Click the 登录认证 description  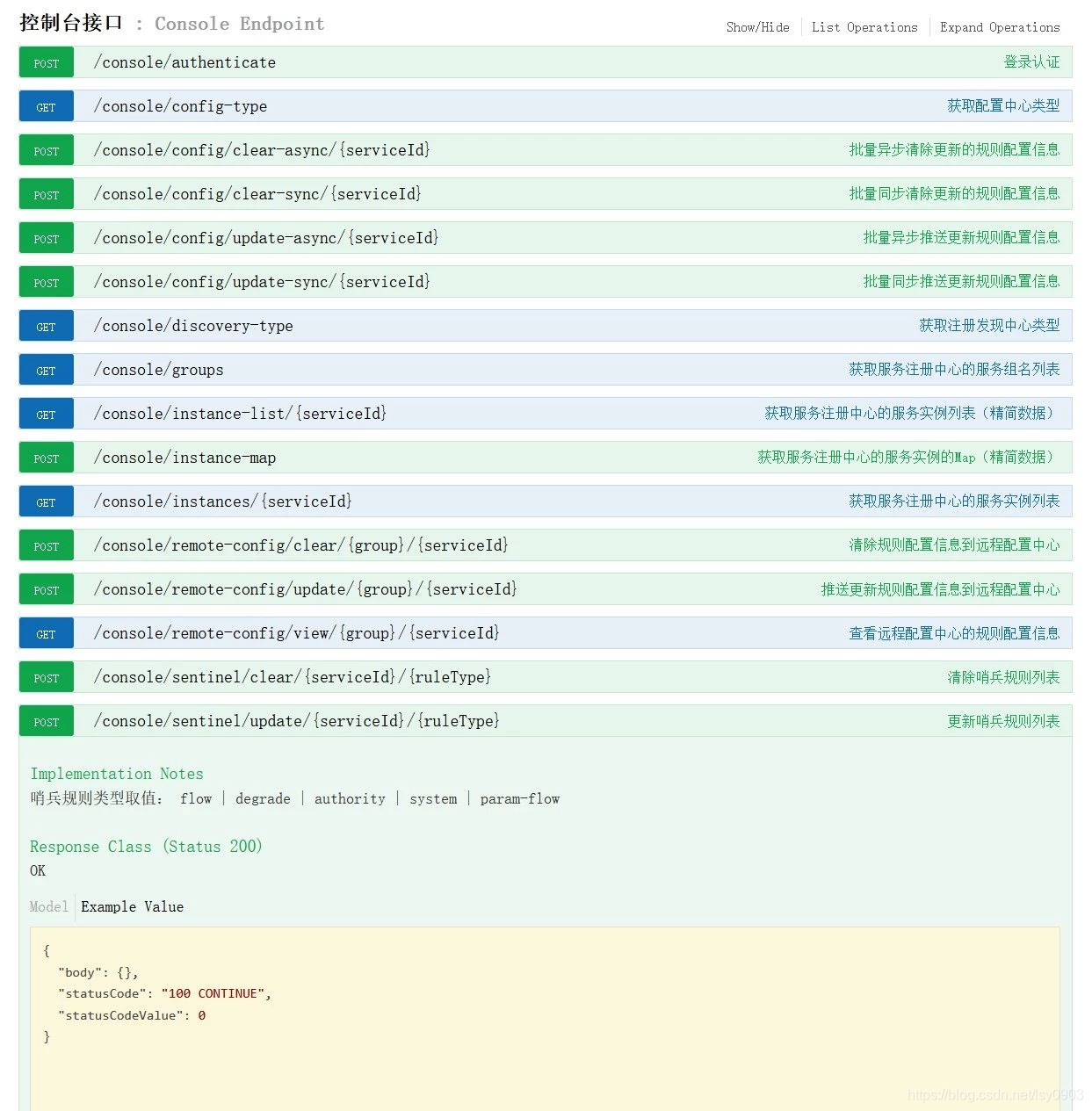click(1031, 62)
